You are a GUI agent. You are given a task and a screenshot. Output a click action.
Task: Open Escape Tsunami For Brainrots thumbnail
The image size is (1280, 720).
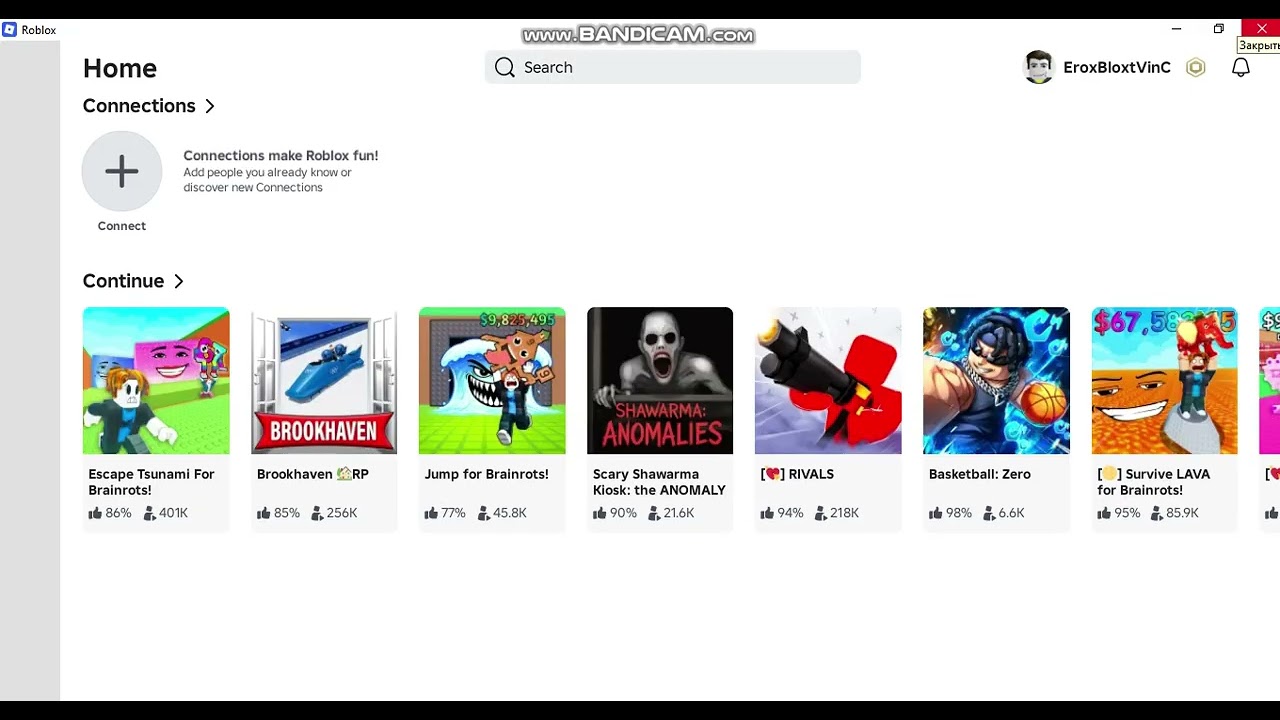(x=156, y=381)
